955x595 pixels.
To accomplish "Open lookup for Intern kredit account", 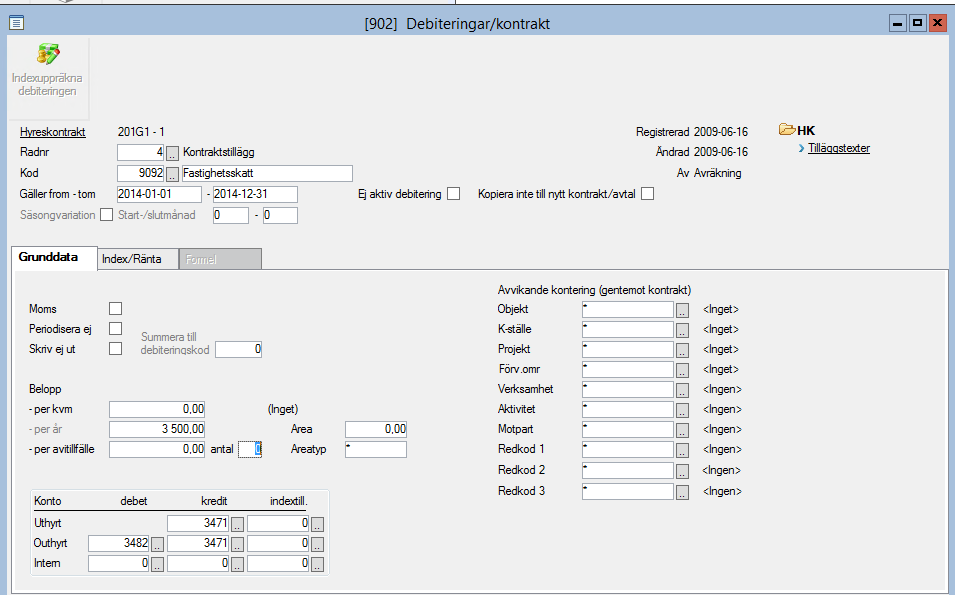I will click(238, 565).
